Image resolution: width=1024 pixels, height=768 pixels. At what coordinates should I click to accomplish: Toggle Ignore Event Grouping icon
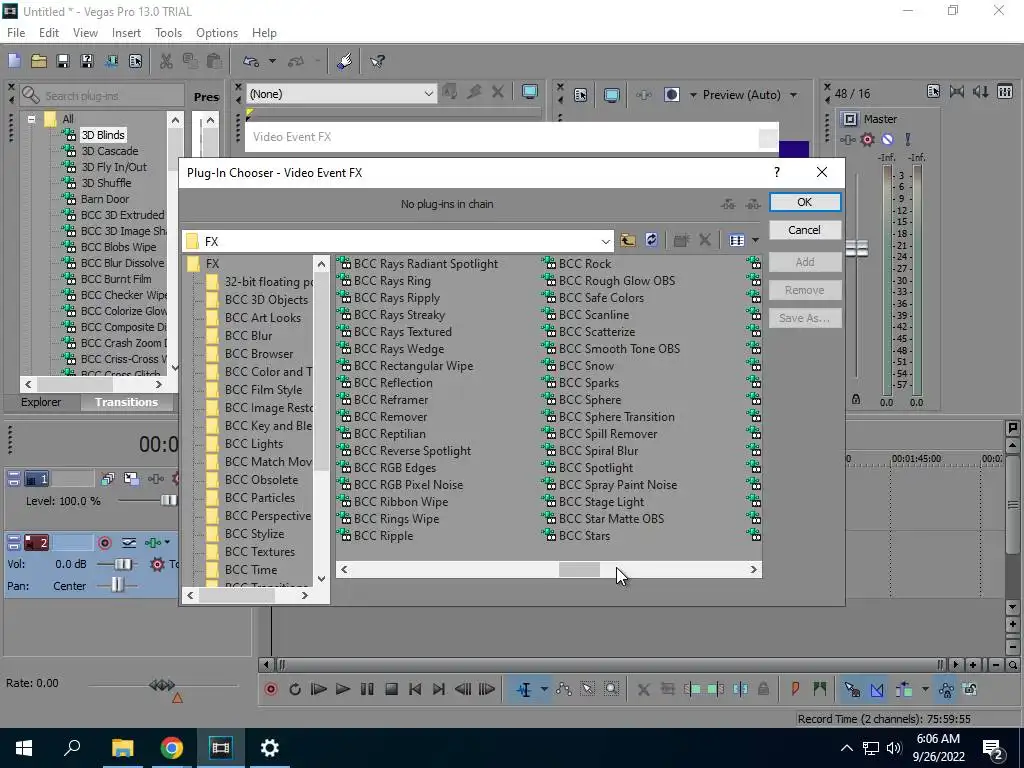(970, 690)
